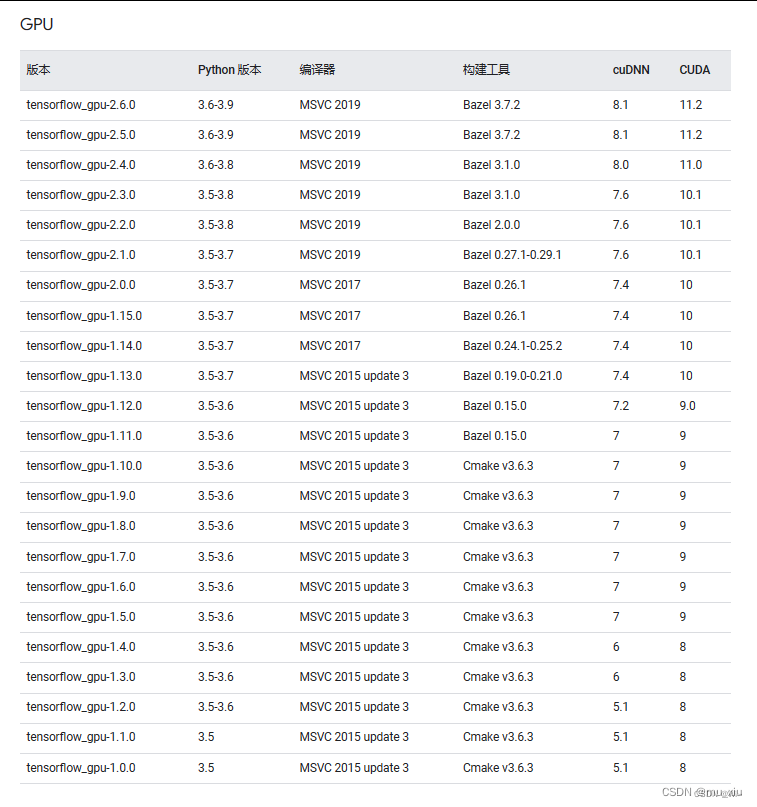Viewport: 757px width, 807px height.
Task: Click MSVC 2015 update 3 in tensorflow_gpu-1.13.0 row
Action: 354,376
